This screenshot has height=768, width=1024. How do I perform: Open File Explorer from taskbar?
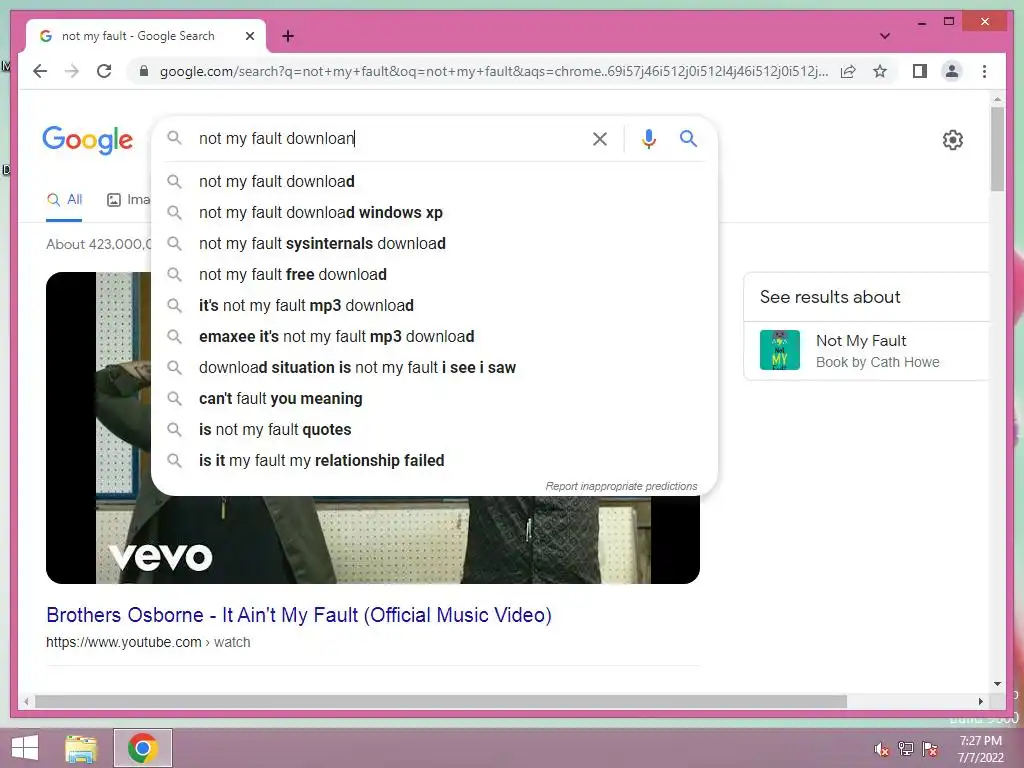point(81,748)
